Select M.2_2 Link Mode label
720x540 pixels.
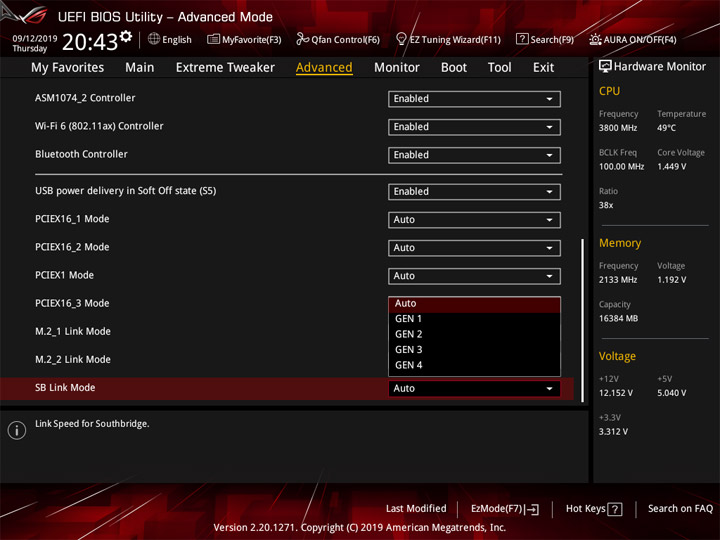73,360
